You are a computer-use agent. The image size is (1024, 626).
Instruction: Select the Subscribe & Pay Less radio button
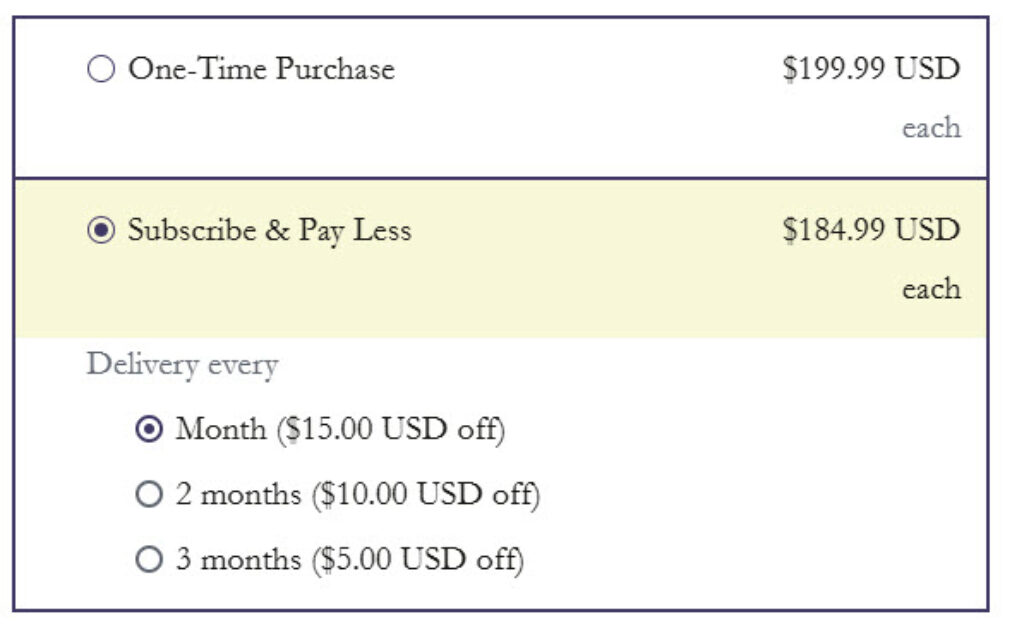[101, 231]
